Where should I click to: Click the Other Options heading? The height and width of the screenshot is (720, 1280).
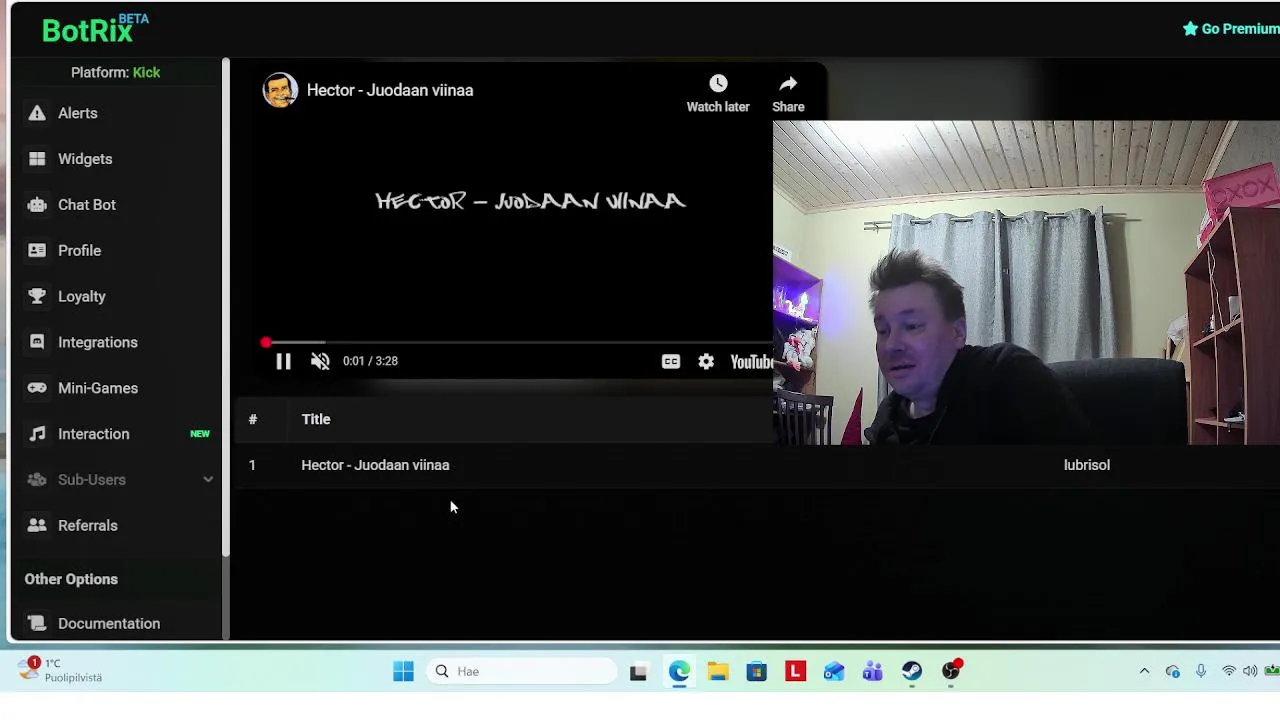[x=71, y=579]
